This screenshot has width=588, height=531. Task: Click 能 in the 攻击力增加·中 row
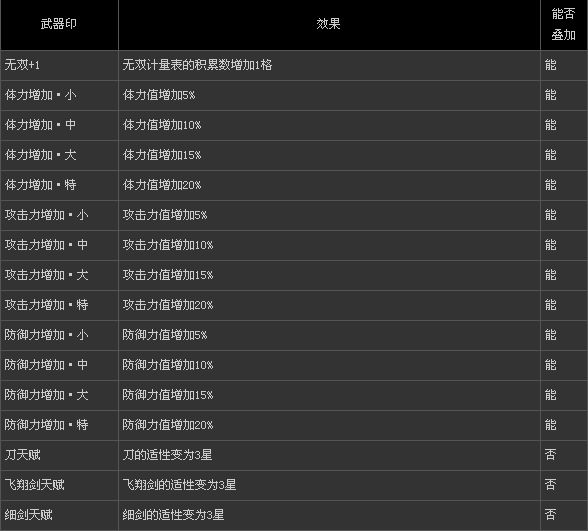[x=550, y=245]
